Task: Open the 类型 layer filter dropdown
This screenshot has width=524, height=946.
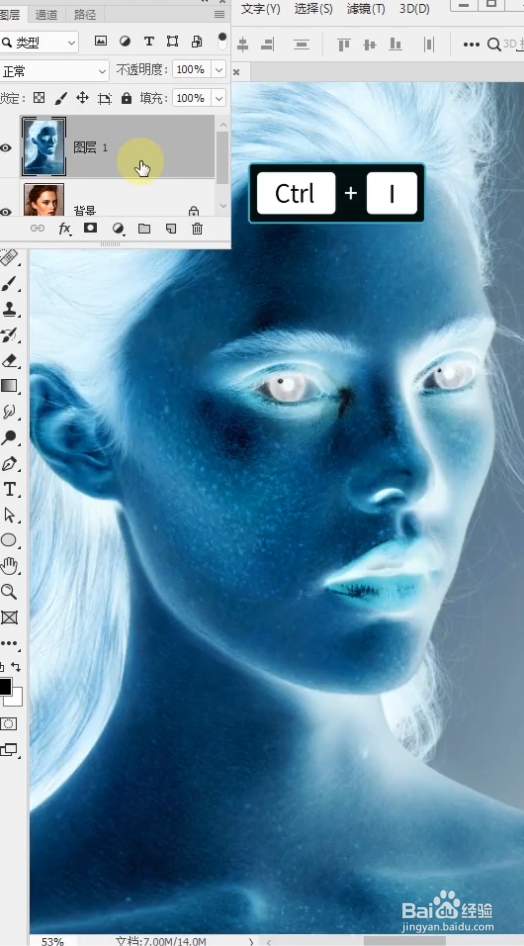Action: 39,42
